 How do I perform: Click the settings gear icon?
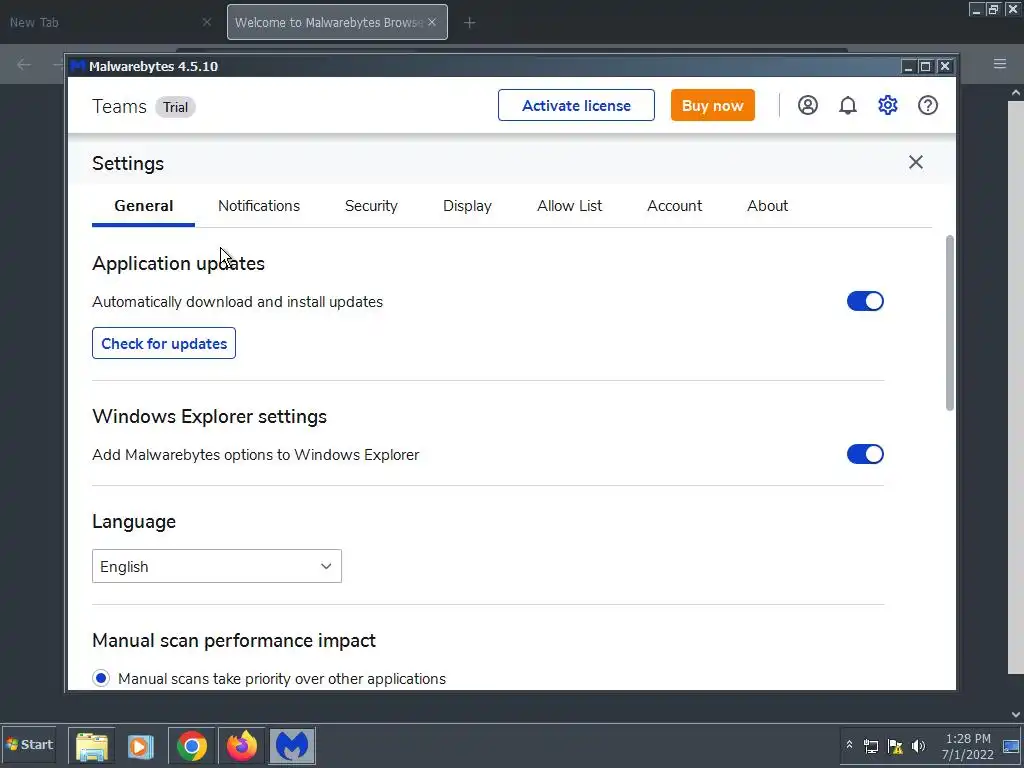(887, 105)
